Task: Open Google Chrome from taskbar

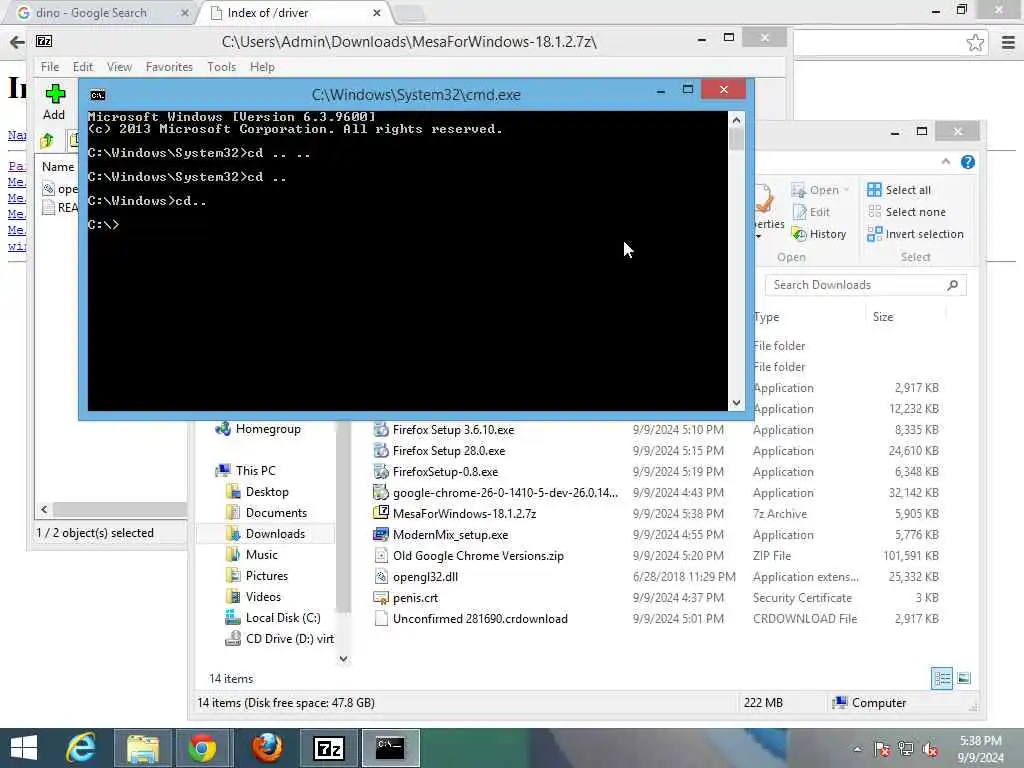Action: 202,748
